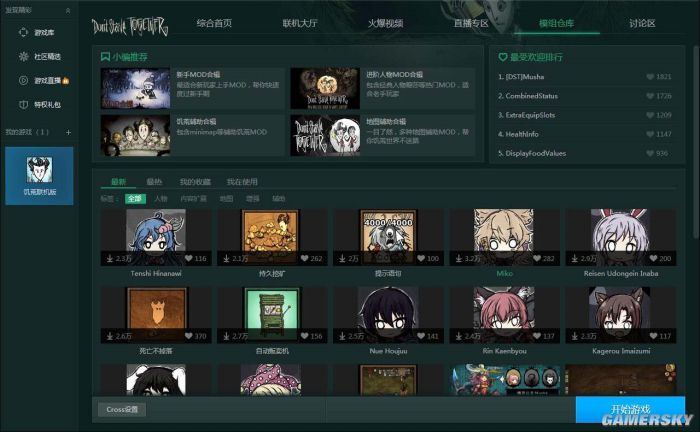
Task: Click download icon on 自动贩卖机 card
Action: (x=226, y=336)
